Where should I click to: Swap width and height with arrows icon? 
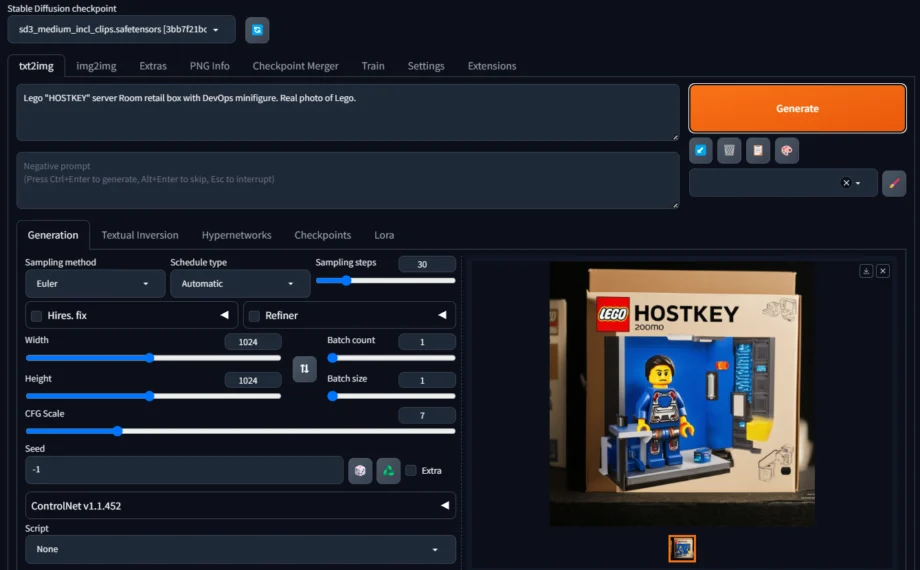click(x=305, y=369)
